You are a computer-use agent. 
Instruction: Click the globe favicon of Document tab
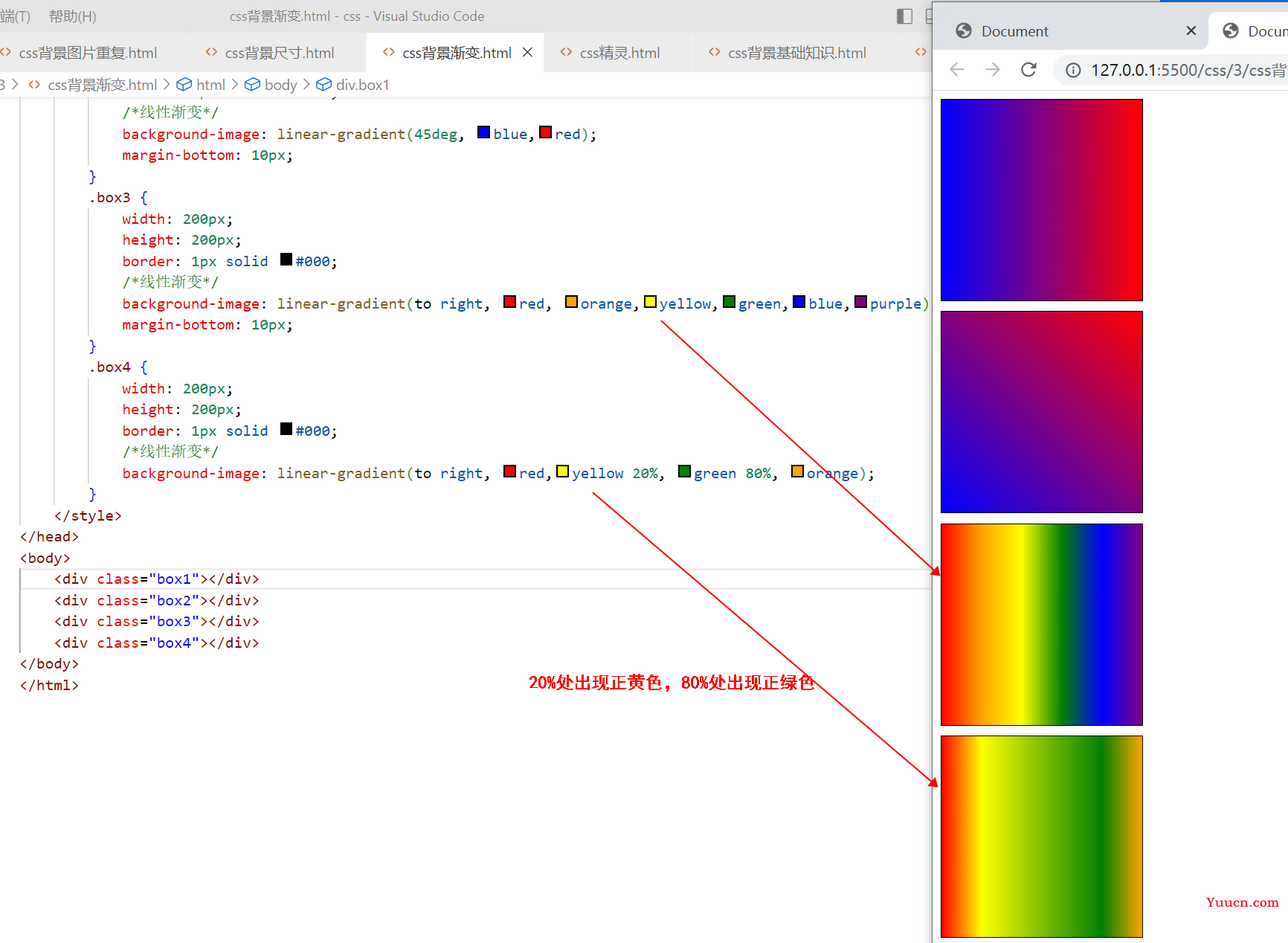point(964,30)
